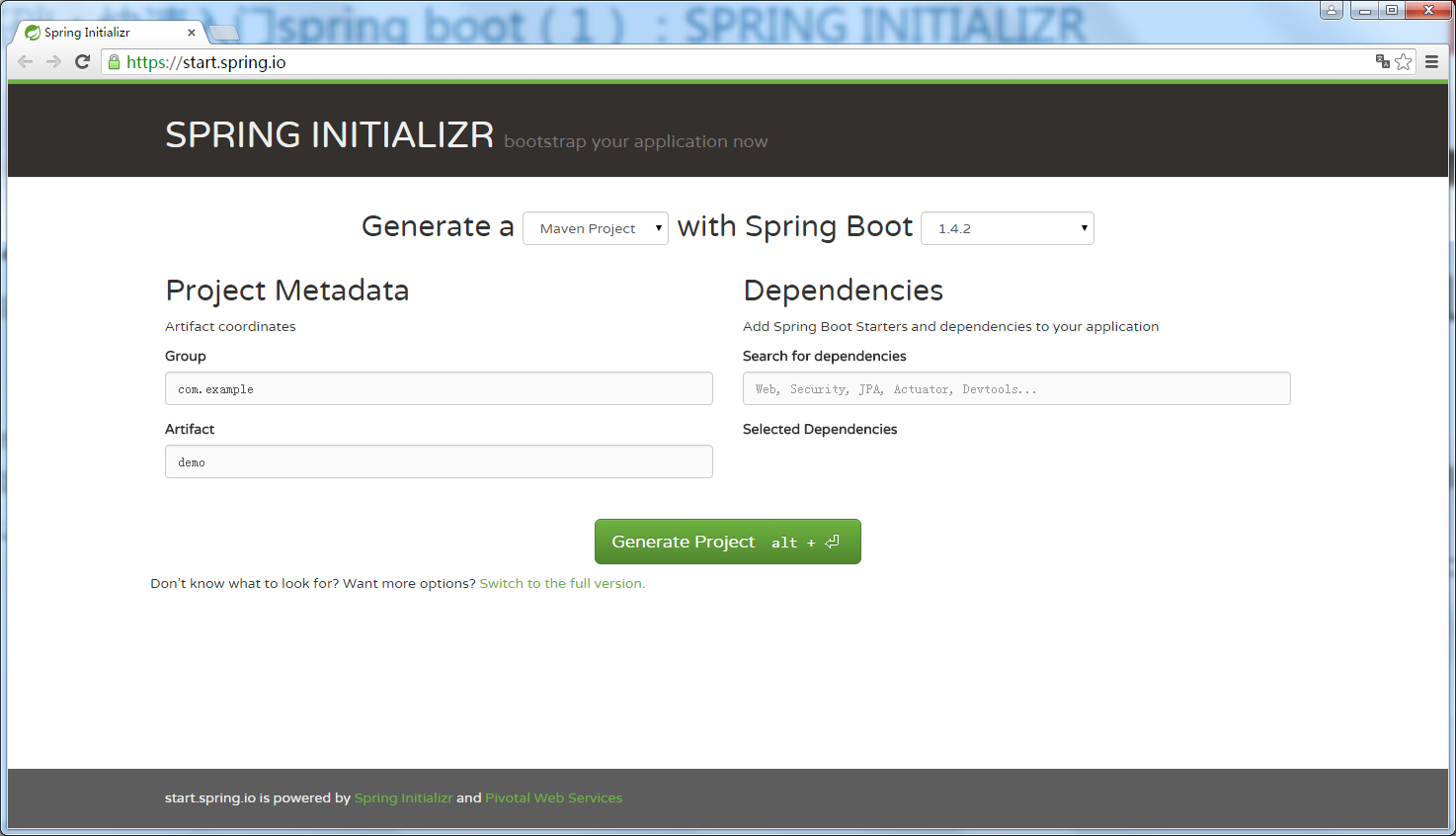Close the Spring Initializr tab
This screenshot has height=836, width=1456.
192,33
